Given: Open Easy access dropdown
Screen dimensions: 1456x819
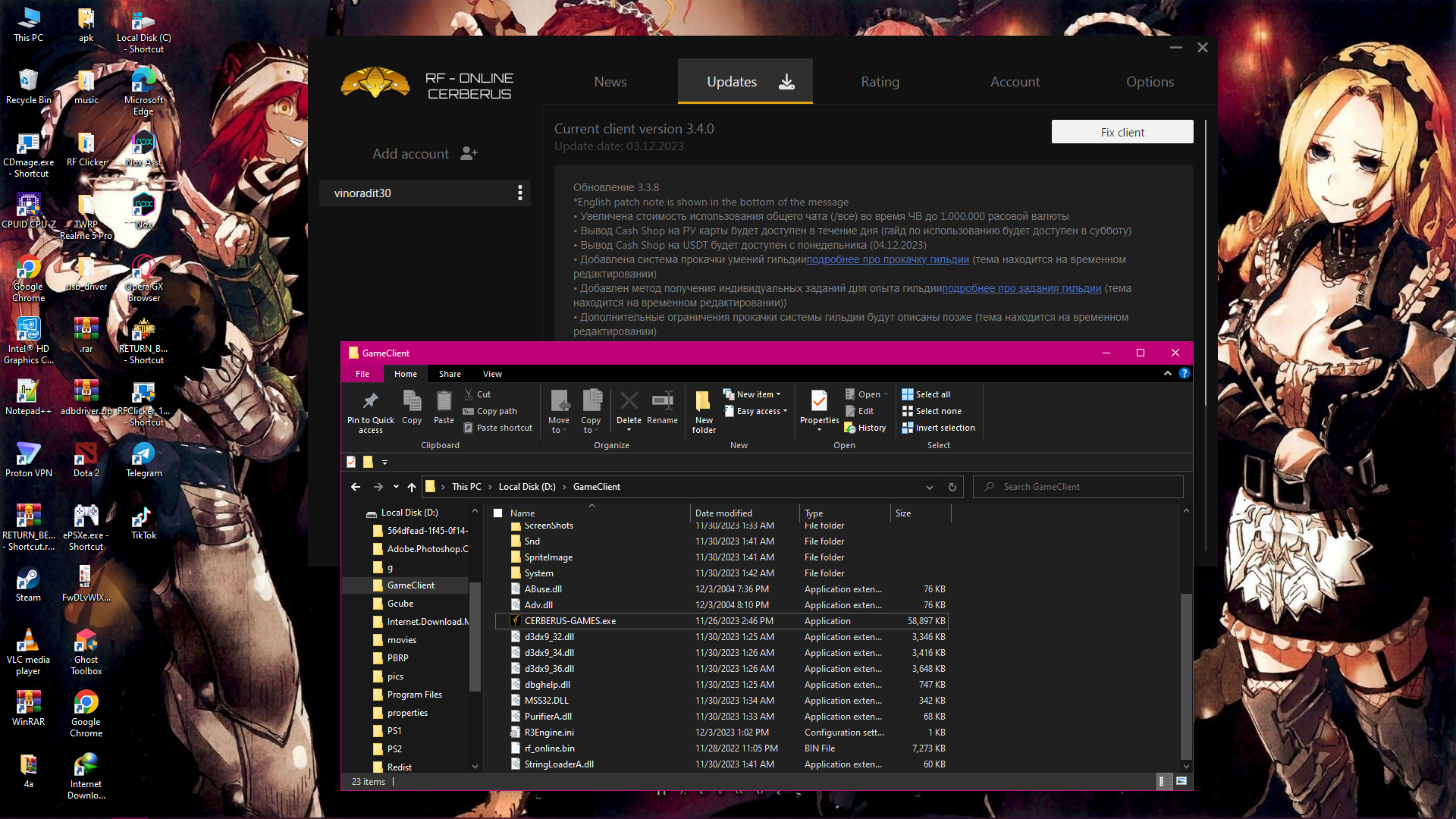Looking at the screenshot, I should 755,411.
